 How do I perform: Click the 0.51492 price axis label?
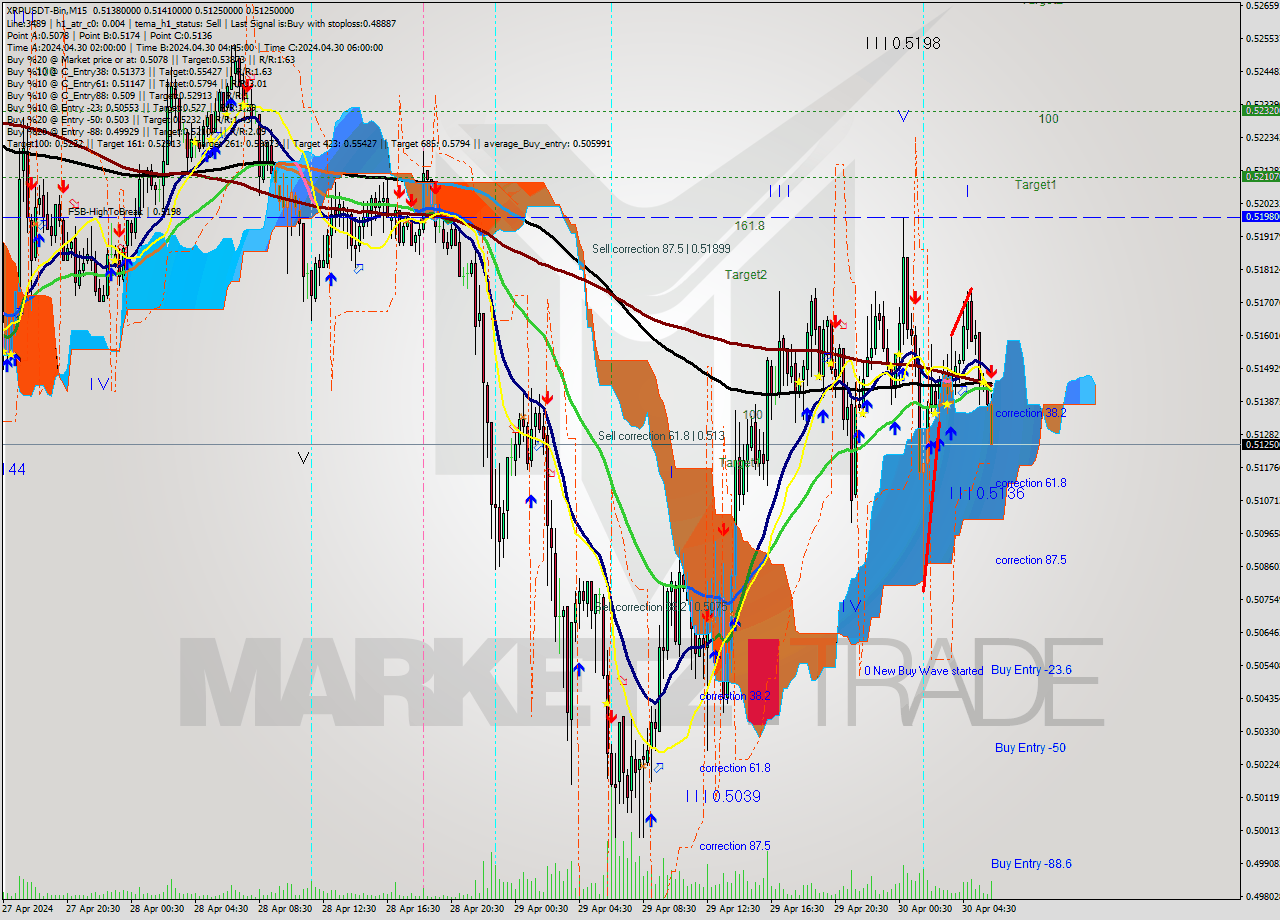tap(1262, 369)
